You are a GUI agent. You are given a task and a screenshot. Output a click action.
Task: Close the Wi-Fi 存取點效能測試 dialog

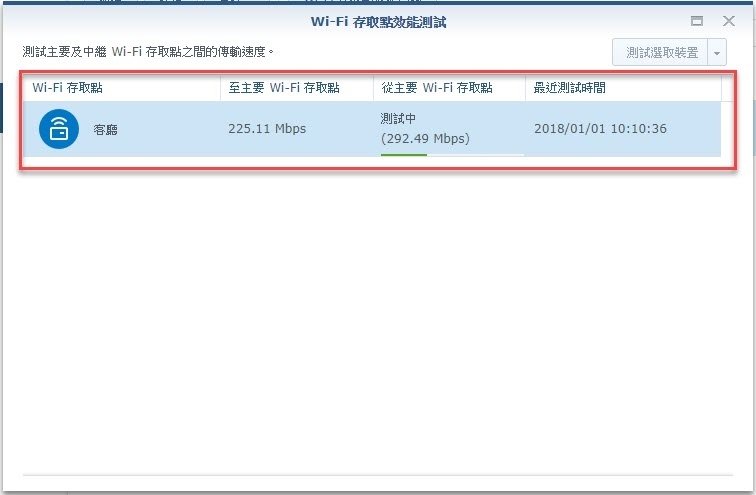729,21
